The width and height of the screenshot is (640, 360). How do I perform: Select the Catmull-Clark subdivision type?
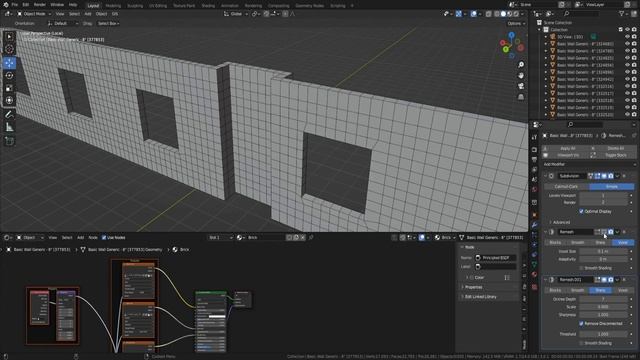click(566, 187)
